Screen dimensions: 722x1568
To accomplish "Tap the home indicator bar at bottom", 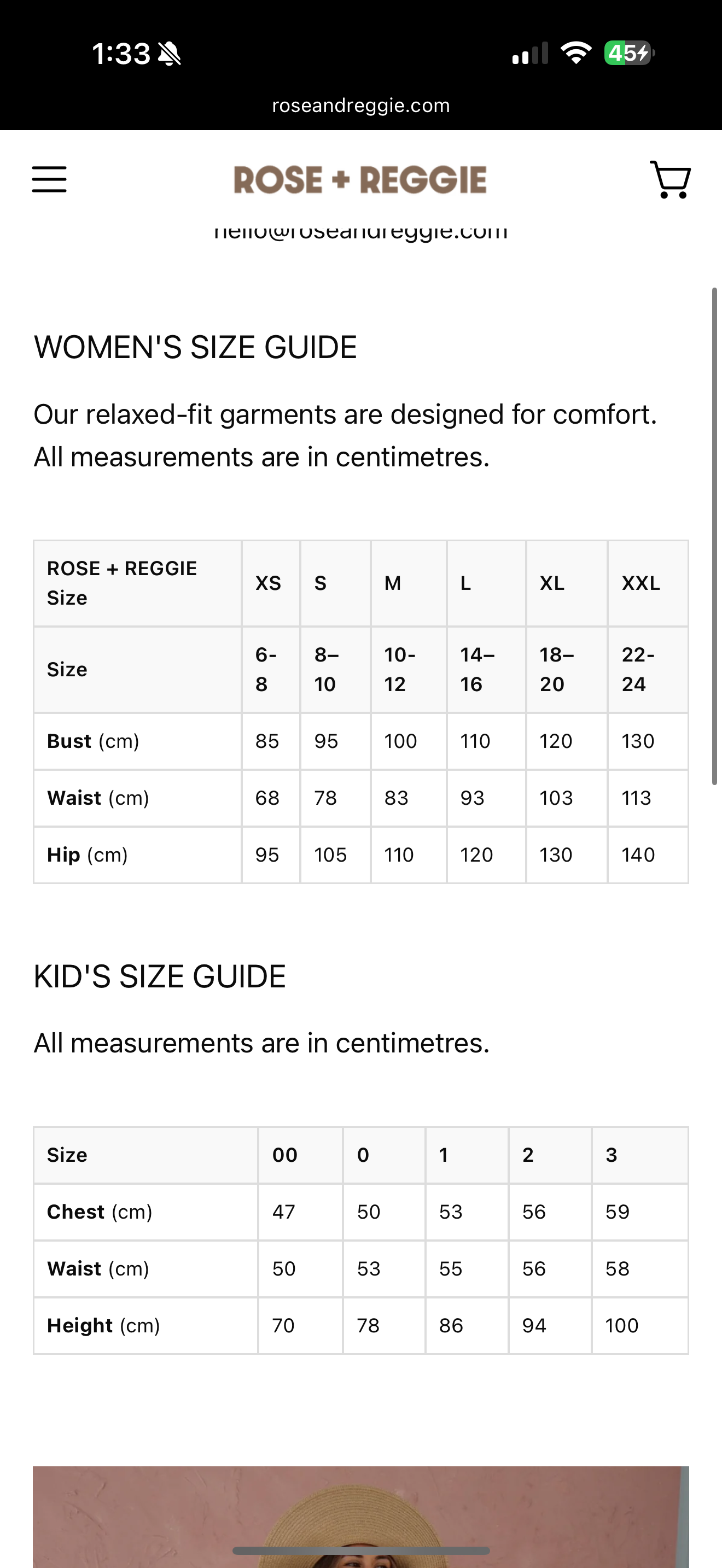I will click(x=361, y=1551).
